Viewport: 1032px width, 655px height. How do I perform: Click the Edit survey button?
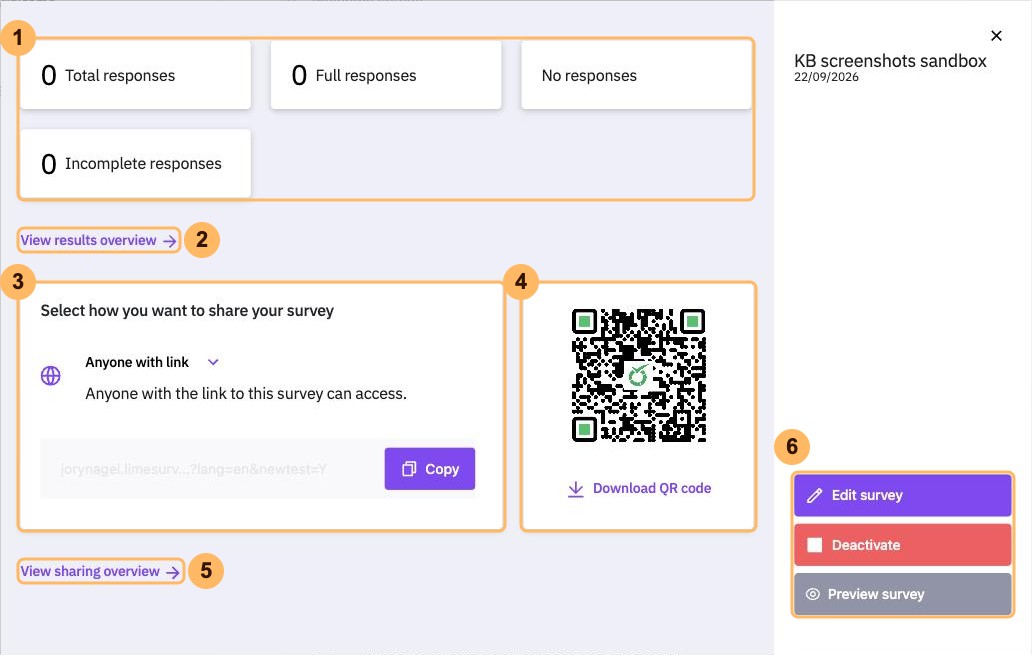pyautogui.click(x=902, y=495)
